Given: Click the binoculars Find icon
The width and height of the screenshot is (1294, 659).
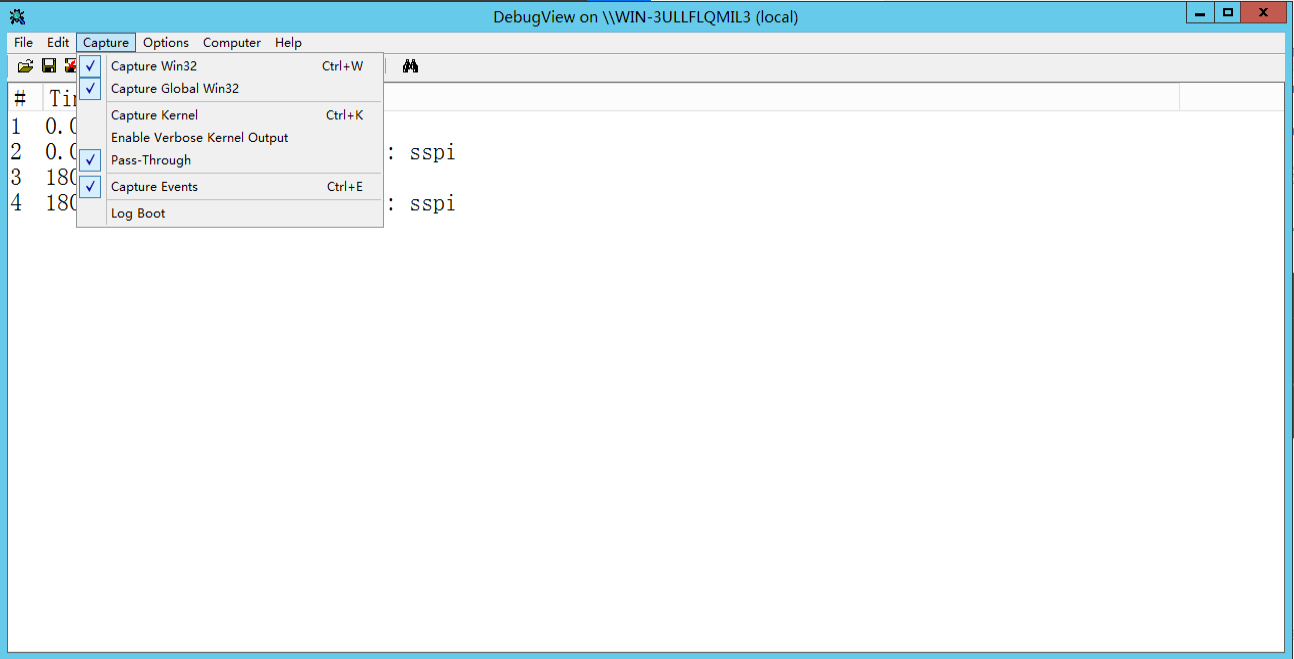Looking at the screenshot, I should click(x=410, y=66).
